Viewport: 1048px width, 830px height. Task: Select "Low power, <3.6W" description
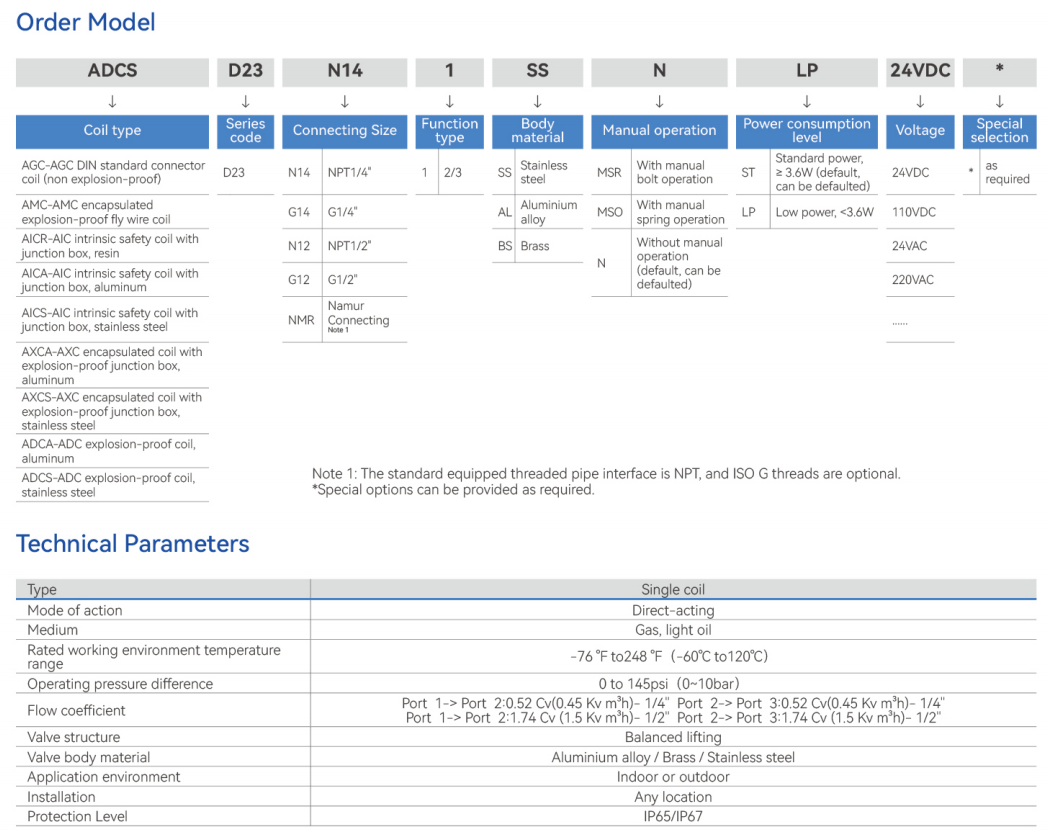[x=825, y=213]
